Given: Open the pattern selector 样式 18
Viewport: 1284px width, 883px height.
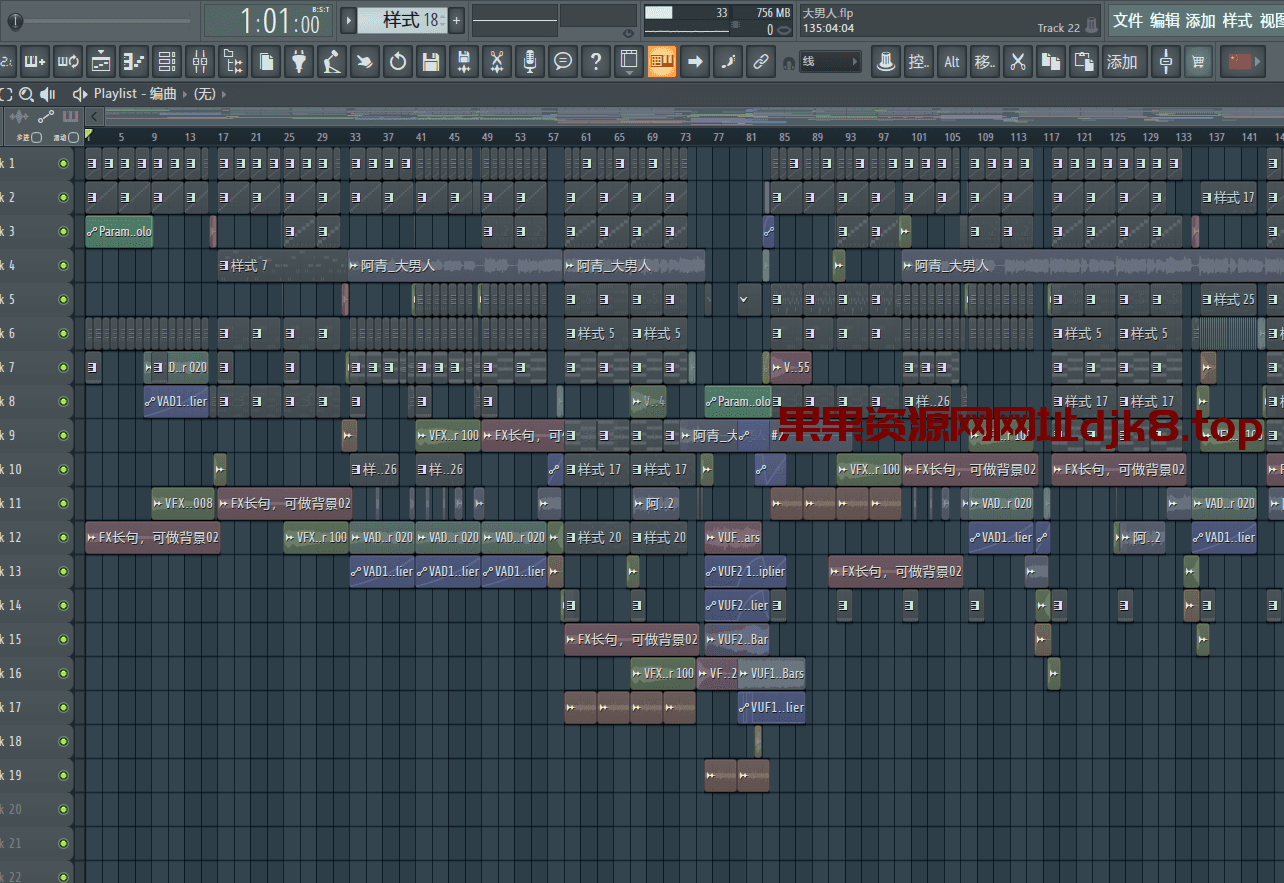Looking at the screenshot, I should (x=402, y=20).
